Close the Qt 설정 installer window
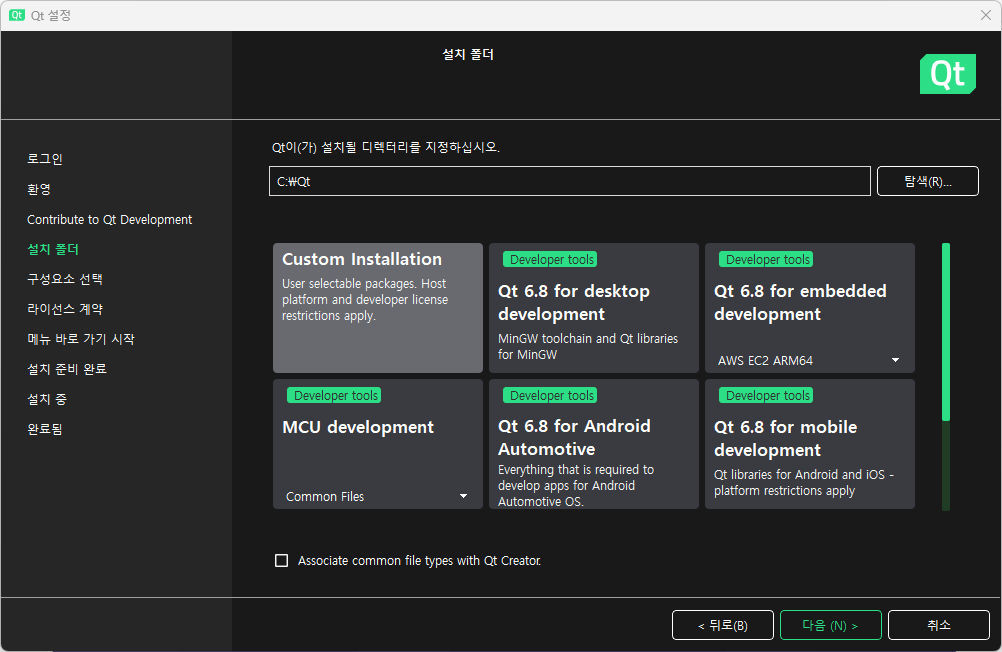Viewport: 1002px width, 652px height. [x=985, y=15]
